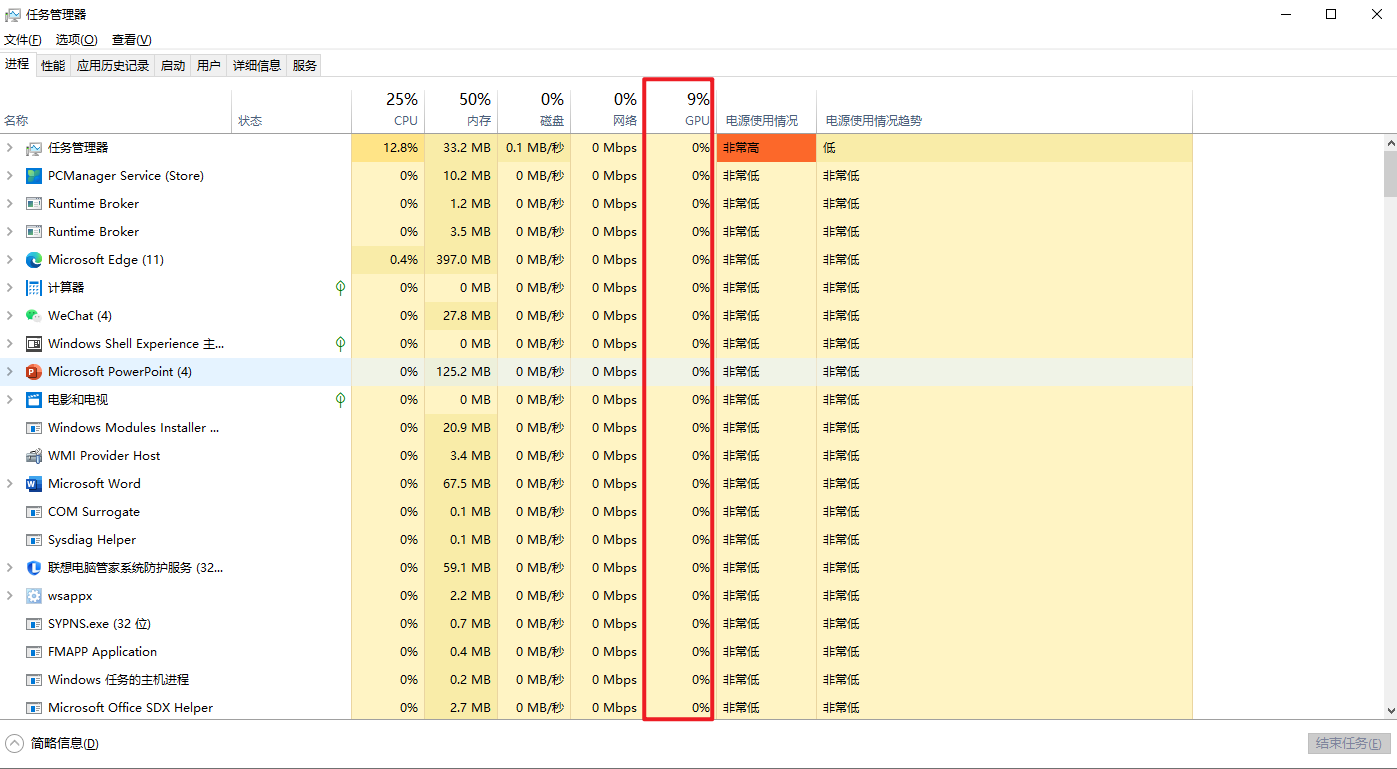Expand the Microsoft Edge (11) process group
The height and width of the screenshot is (769, 1397).
(x=10, y=260)
